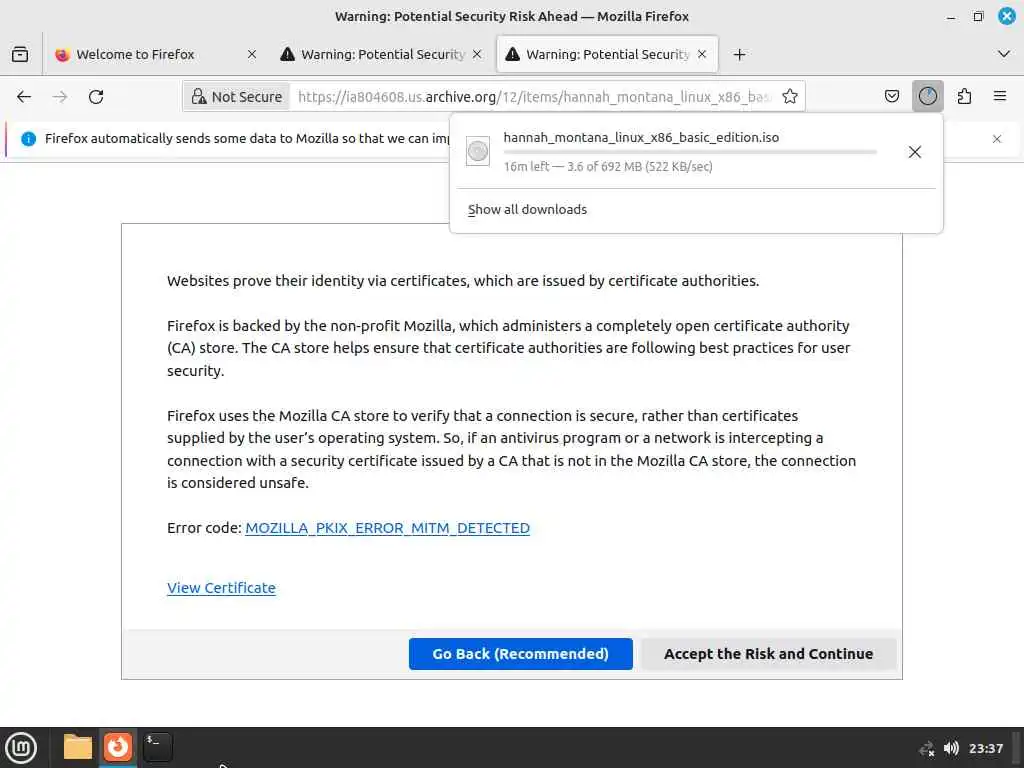This screenshot has width=1024, height=768.
Task: Dismiss the Mozilla data notification bar
Action: tap(997, 138)
